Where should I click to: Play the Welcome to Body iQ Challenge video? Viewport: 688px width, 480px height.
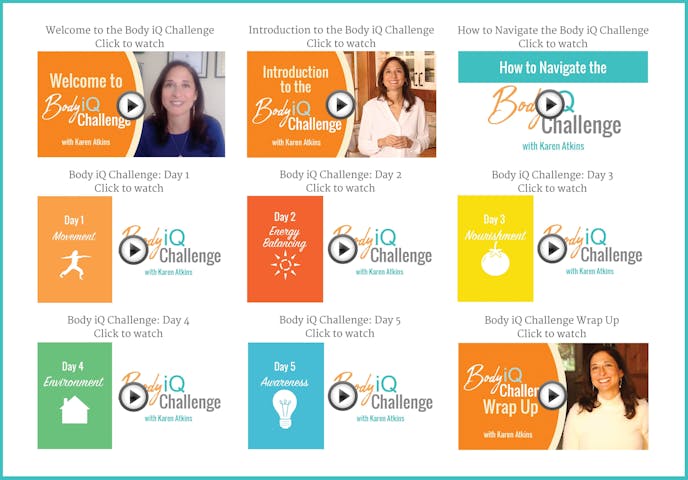(x=131, y=105)
